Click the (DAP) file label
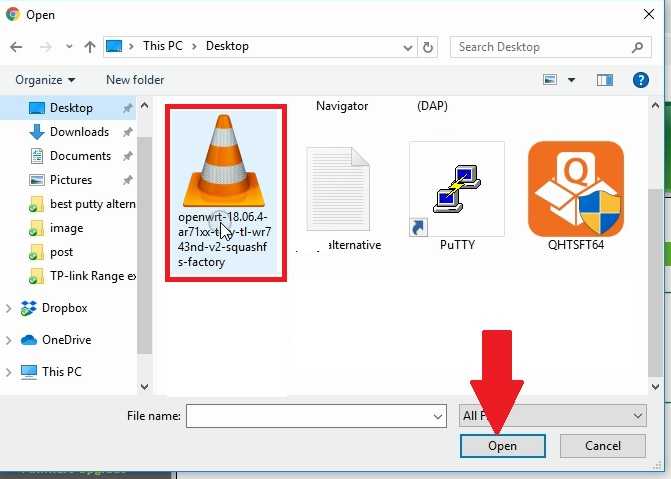Viewport: 671px width, 479px height. click(x=432, y=106)
